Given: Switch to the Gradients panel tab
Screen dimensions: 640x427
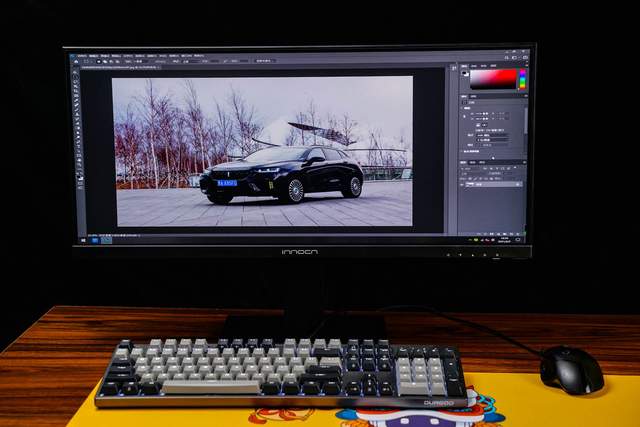Looking at the screenshot, I should coord(484,66).
